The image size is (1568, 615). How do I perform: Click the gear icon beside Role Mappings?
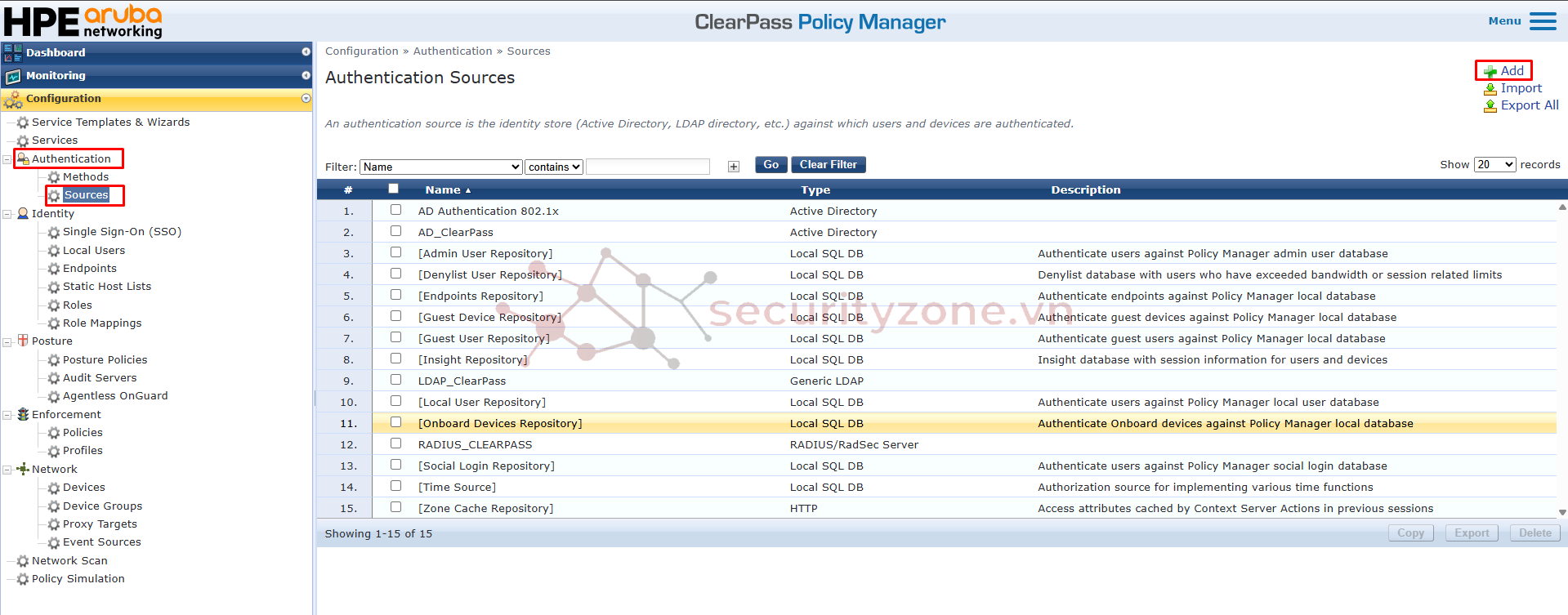coord(54,323)
